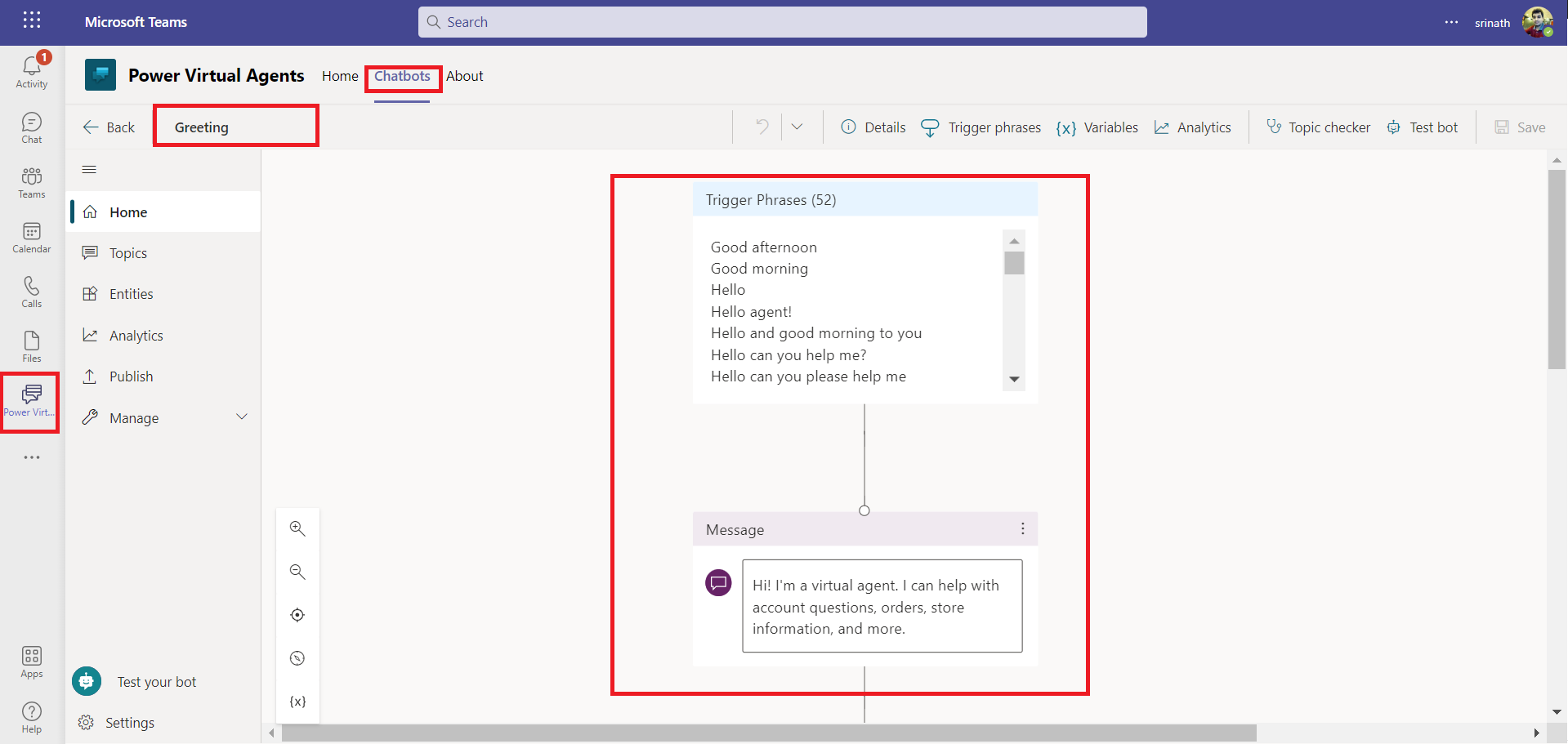Open the Calendar app in sidebar
The image size is (1568, 744).
(32, 238)
